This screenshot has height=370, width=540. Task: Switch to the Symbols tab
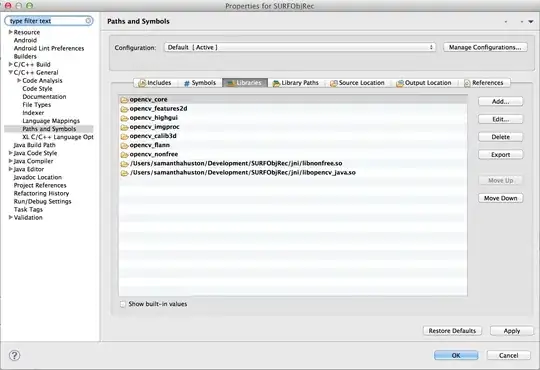coord(200,83)
